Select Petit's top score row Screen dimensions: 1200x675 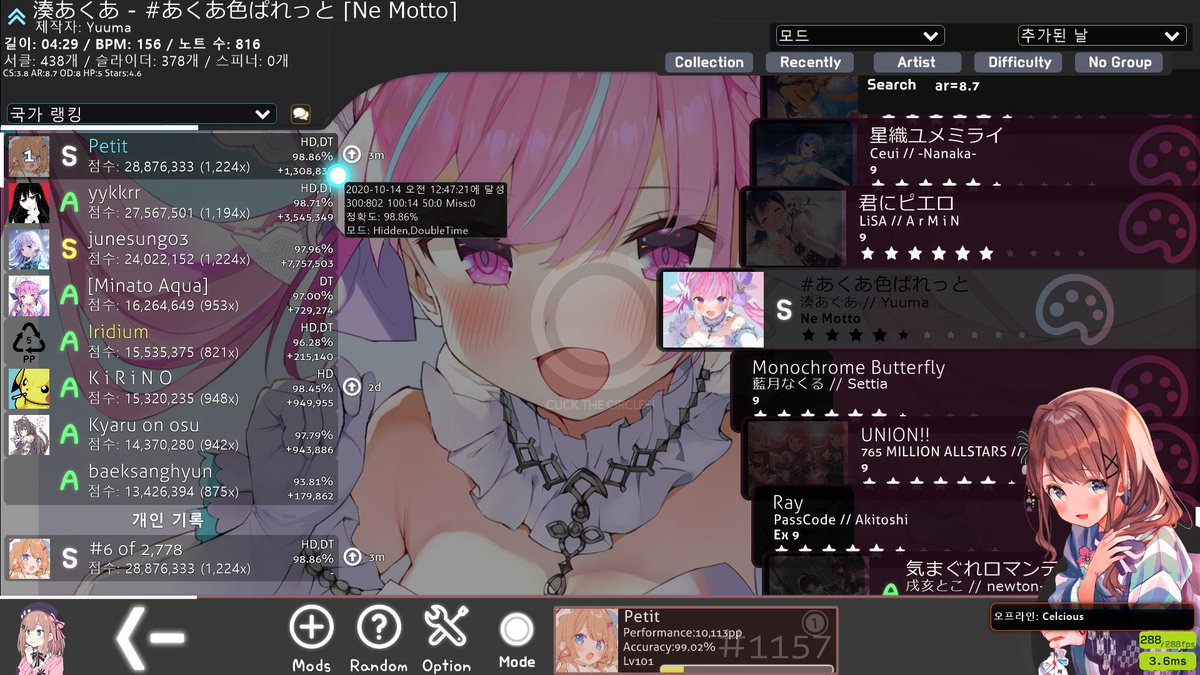click(x=170, y=157)
